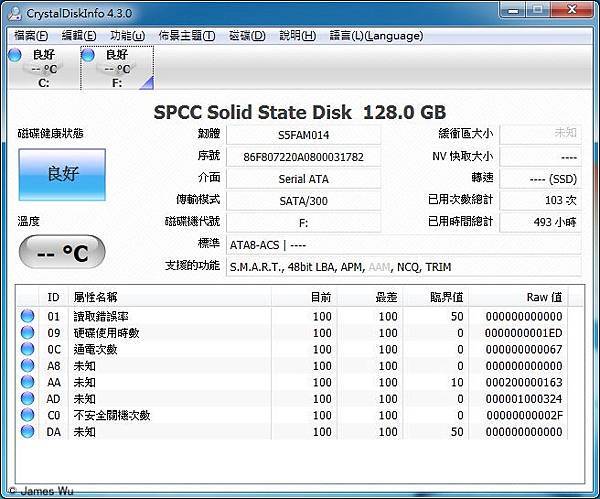Open the 編輯(E) menu

coord(79,36)
